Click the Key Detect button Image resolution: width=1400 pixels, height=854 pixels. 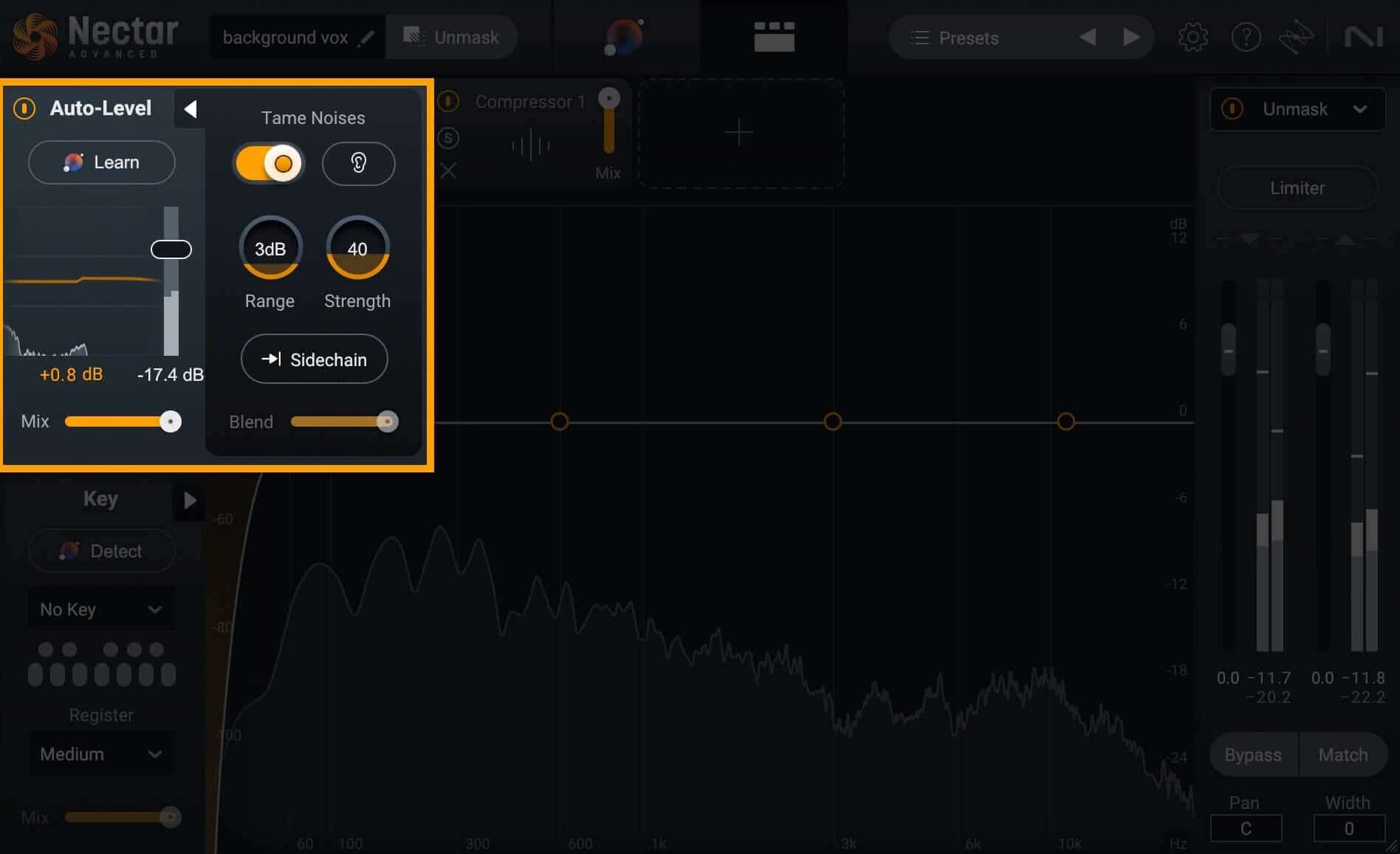[x=102, y=551]
